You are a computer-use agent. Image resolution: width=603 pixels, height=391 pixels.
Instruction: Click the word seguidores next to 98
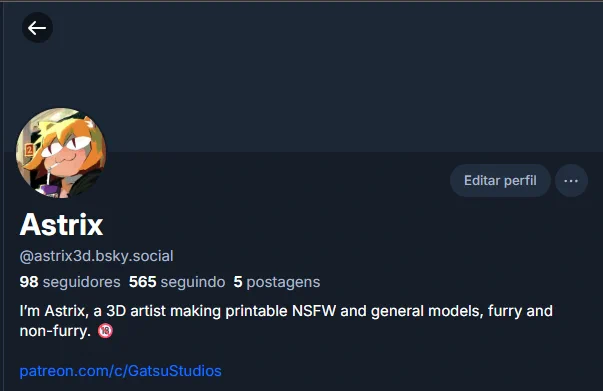[82, 282]
